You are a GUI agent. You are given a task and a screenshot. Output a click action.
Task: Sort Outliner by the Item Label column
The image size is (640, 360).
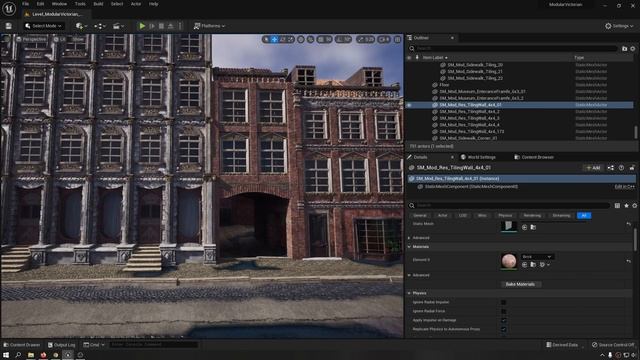(x=435, y=58)
